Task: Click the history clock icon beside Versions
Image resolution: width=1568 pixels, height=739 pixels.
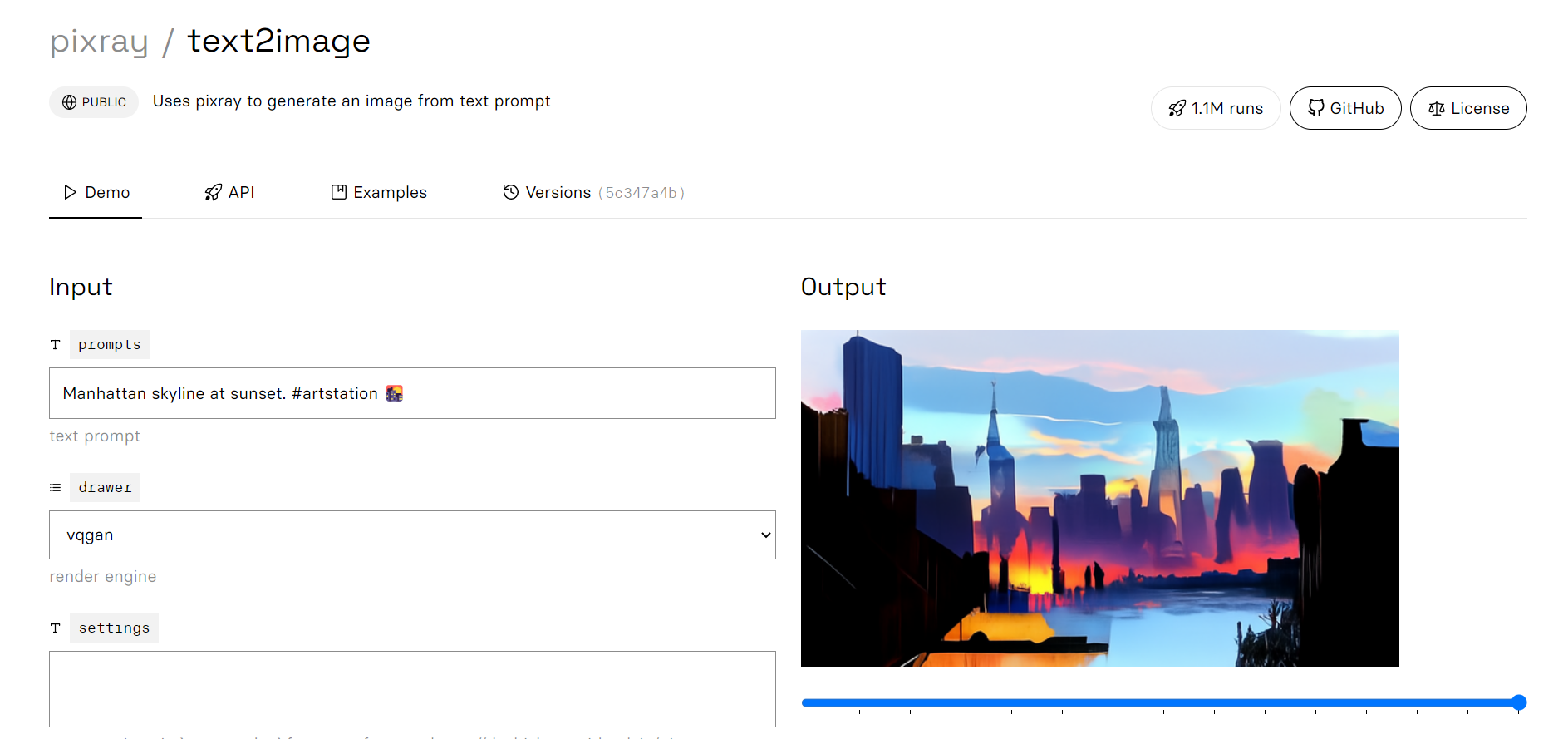Action: (511, 192)
